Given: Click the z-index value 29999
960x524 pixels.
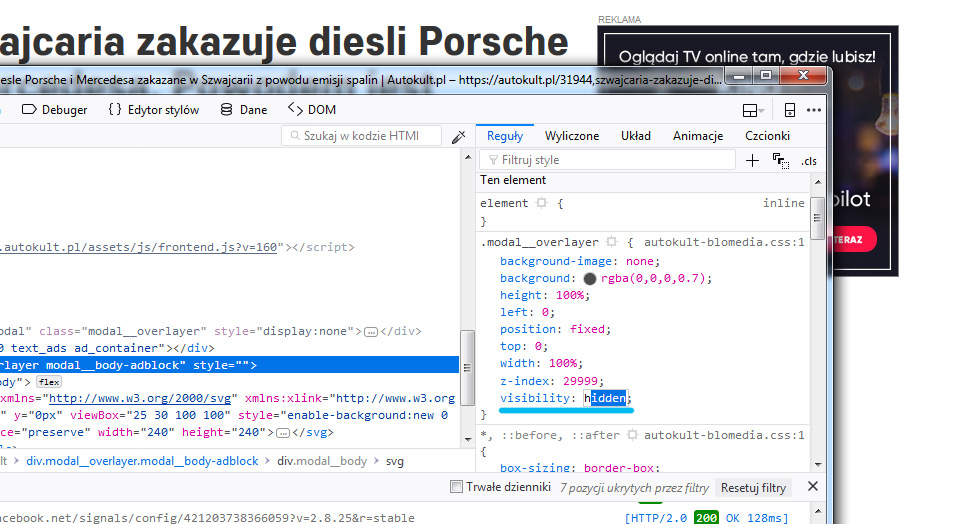Looking at the screenshot, I should [580, 381].
